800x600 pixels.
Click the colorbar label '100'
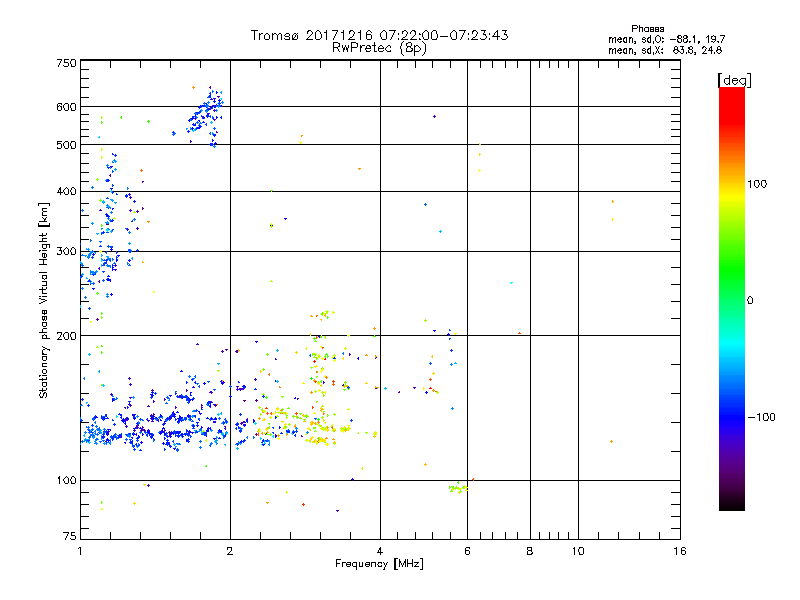[x=757, y=184]
